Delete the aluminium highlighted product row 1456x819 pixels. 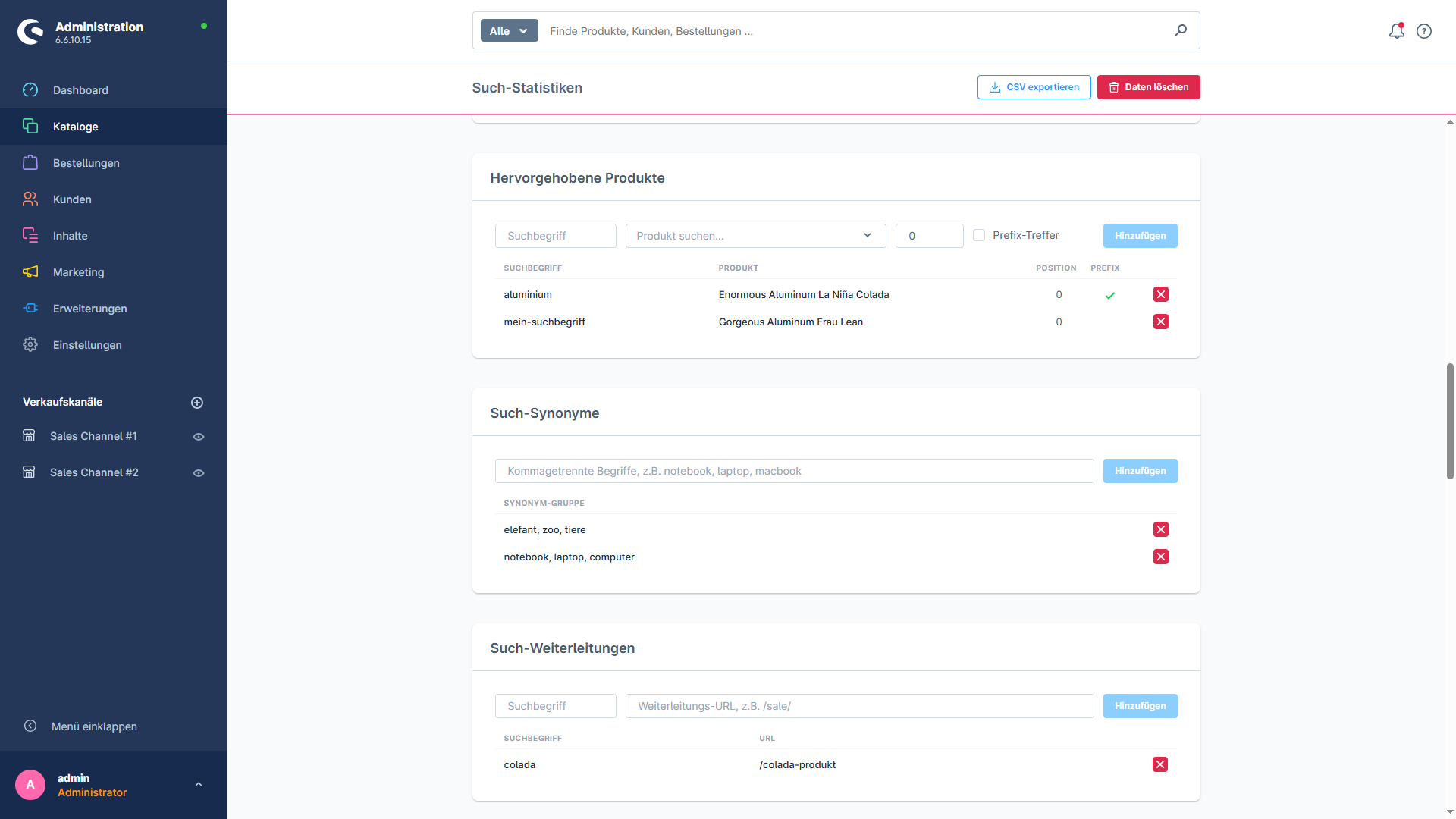(x=1161, y=294)
